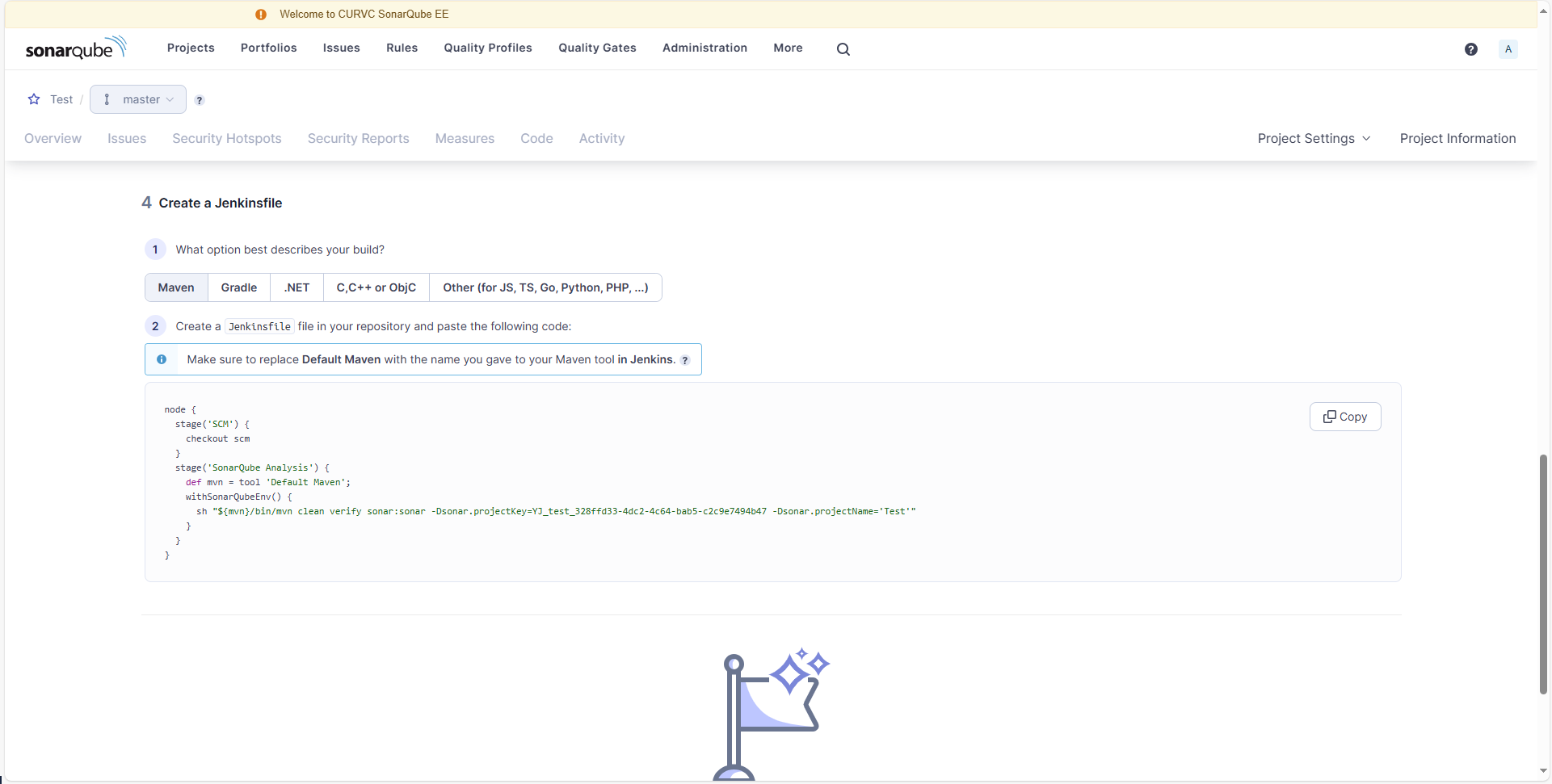This screenshot has height=784, width=1552.
Task: Switch to Security Hotspots tab
Action: pyautogui.click(x=227, y=138)
